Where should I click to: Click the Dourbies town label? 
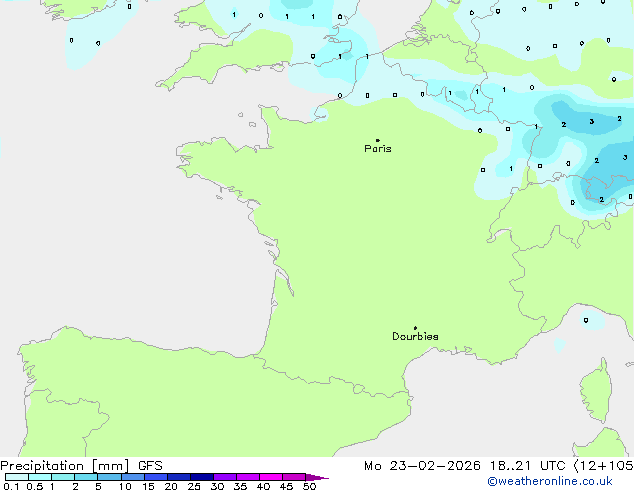pyautogui.click(x=415, y=336)
